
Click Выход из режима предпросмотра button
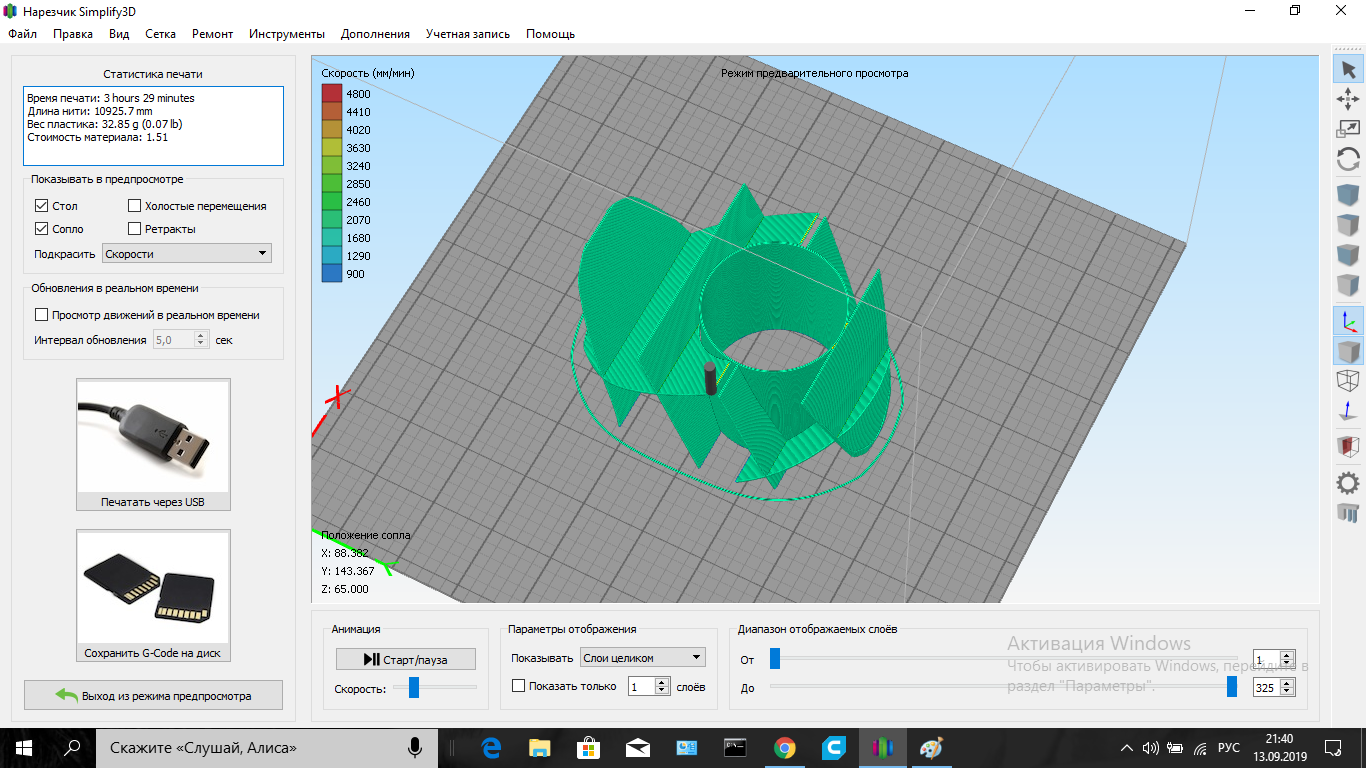coord(154,695)
